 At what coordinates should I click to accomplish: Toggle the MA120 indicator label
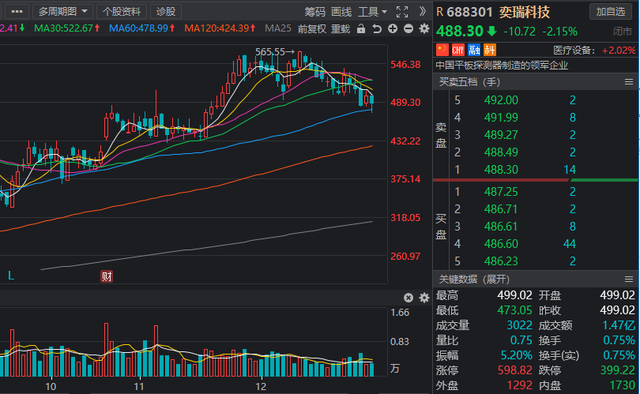point(220,28)
